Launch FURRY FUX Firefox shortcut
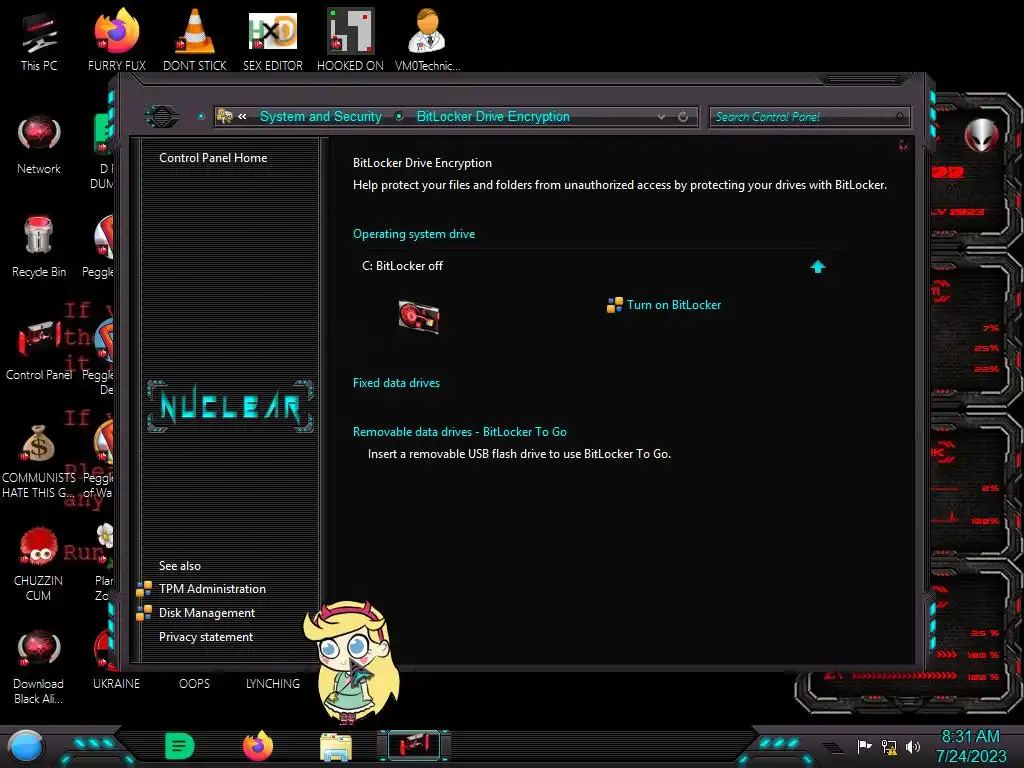Image resolution: width=1024 pixels, height=768 pixels. click(x=117, y=41)
